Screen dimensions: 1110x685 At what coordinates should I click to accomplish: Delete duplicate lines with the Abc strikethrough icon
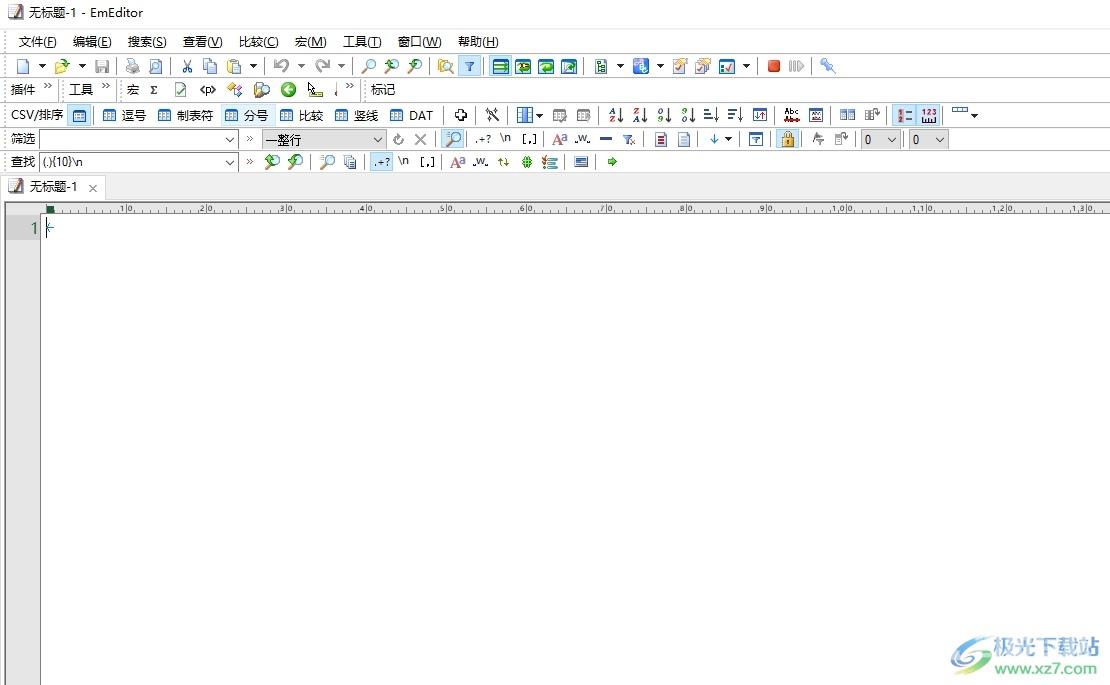791,115
